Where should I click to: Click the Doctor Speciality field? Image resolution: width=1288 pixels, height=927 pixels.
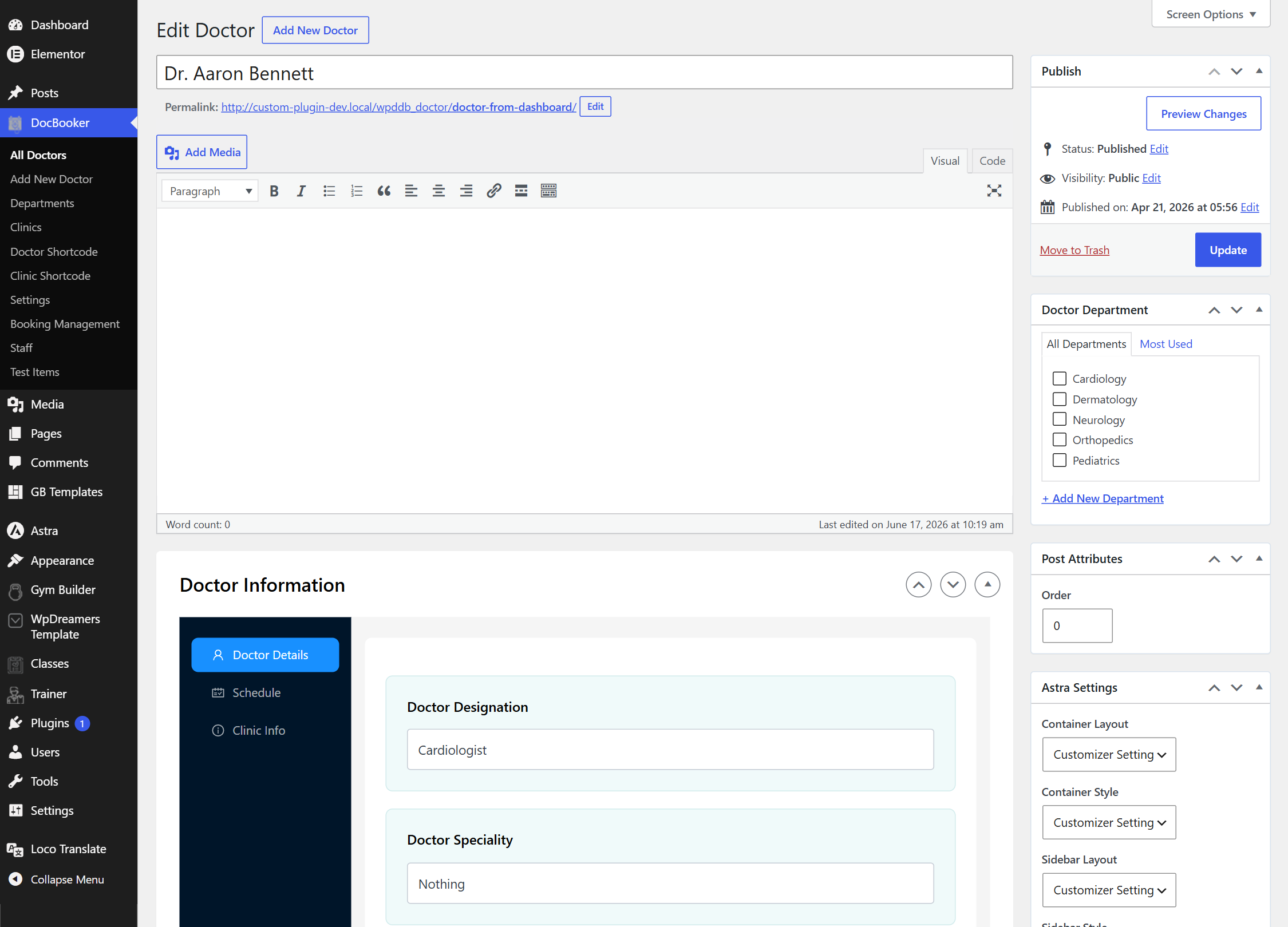(670, 884)
